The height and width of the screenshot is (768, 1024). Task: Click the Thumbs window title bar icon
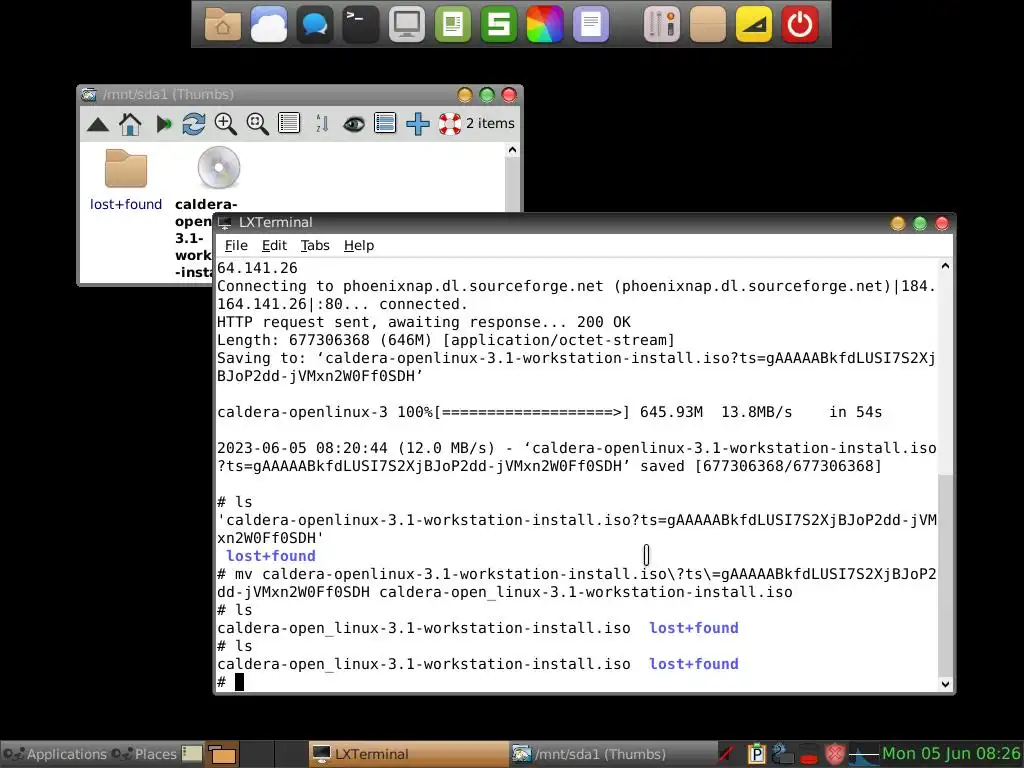click(89, 95)
